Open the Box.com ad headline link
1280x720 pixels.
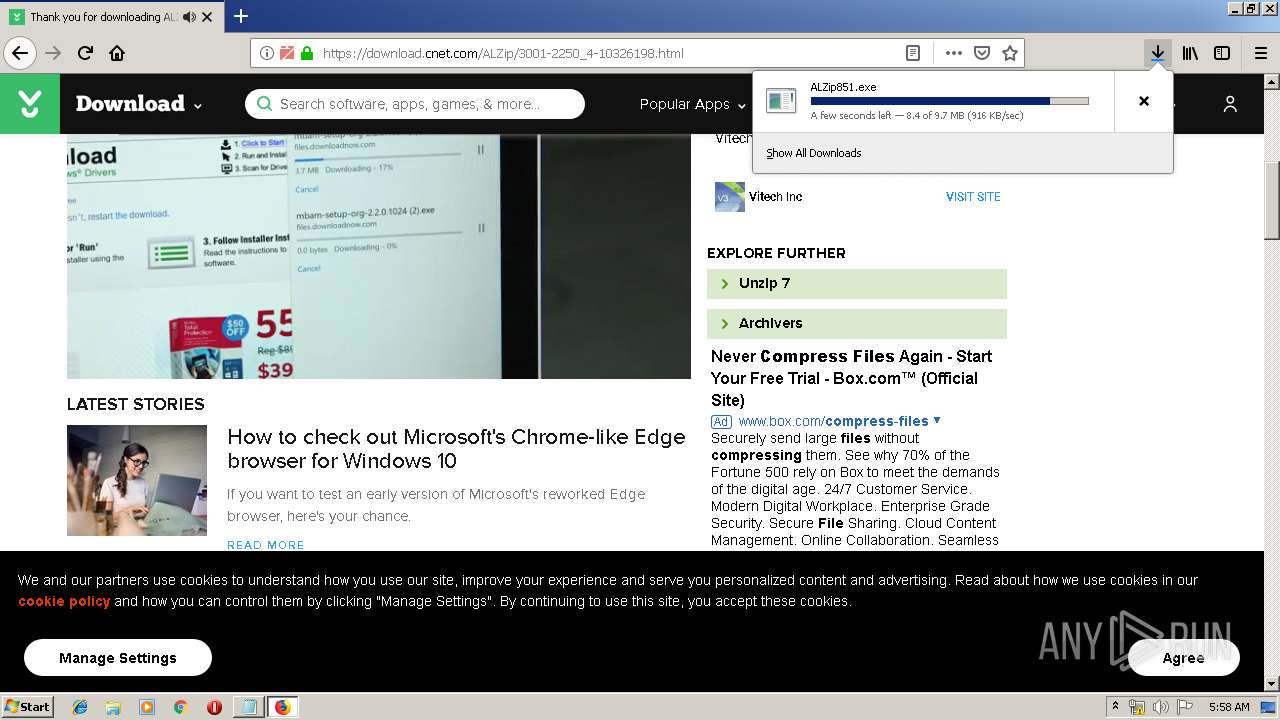[x=851, y=378]
